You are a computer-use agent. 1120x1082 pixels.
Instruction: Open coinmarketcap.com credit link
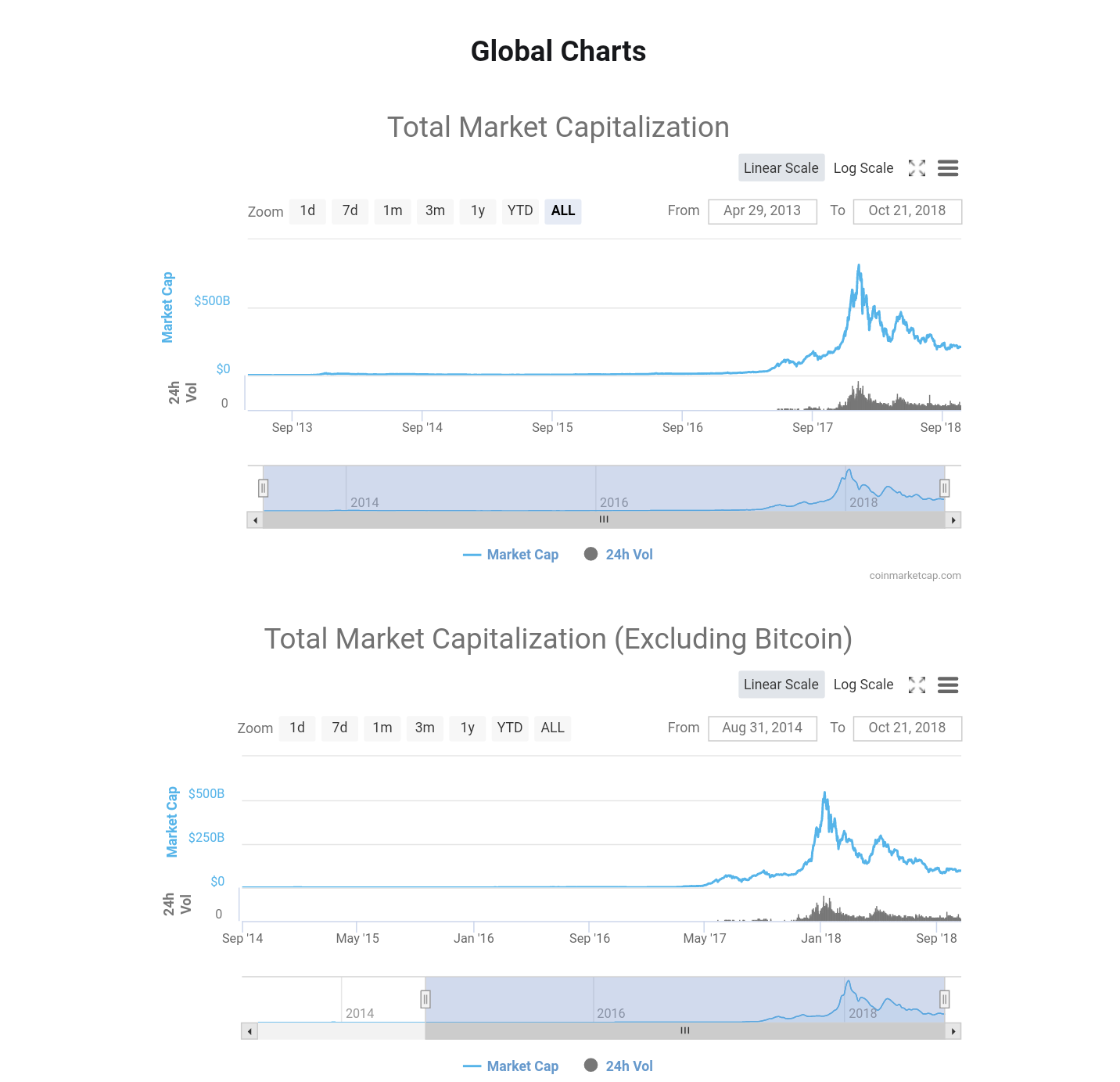click(915, 576)
